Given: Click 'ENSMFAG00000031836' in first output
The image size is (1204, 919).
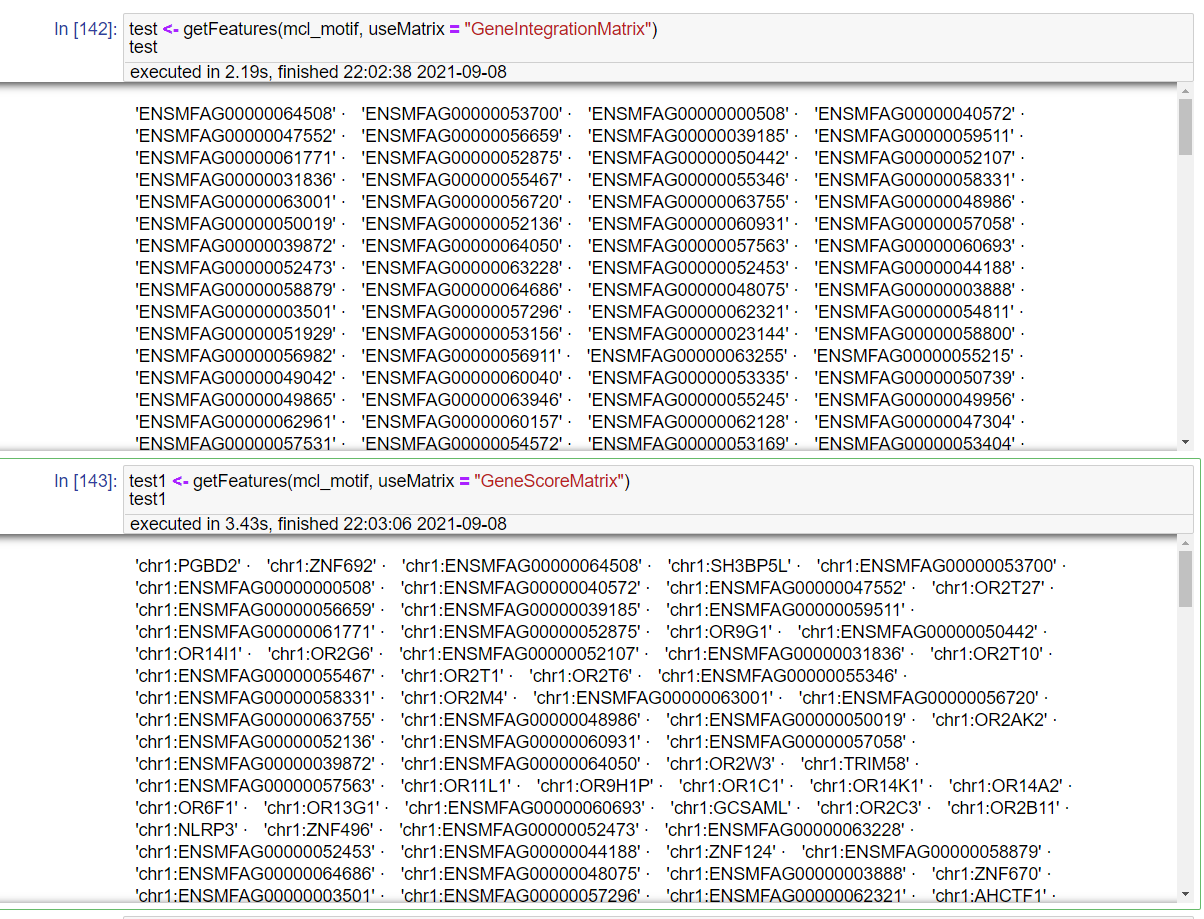Looking at the screenshot, I should click(x=236, y=180).
